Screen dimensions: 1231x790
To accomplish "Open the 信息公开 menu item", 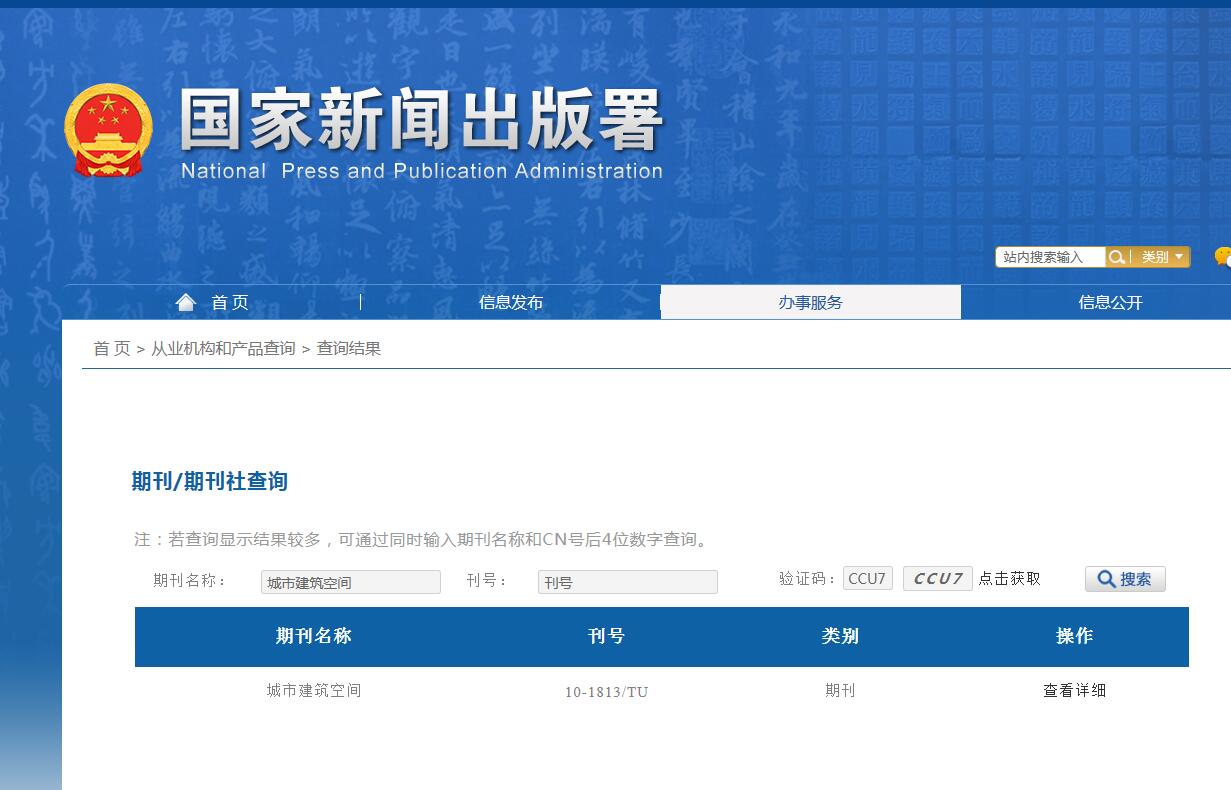I will [1110, 301].
